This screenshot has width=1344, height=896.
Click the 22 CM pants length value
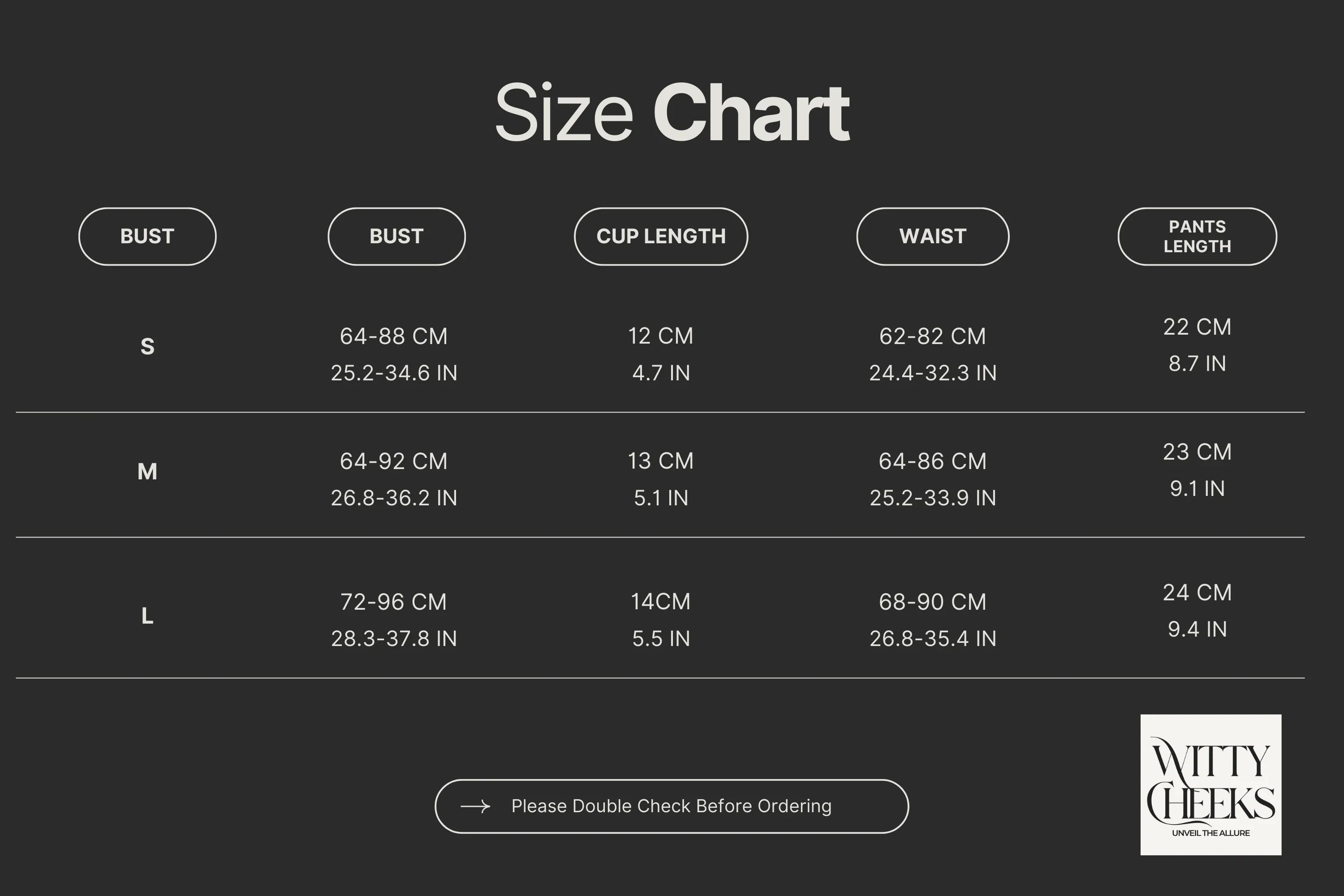(x=1197, y=327)
